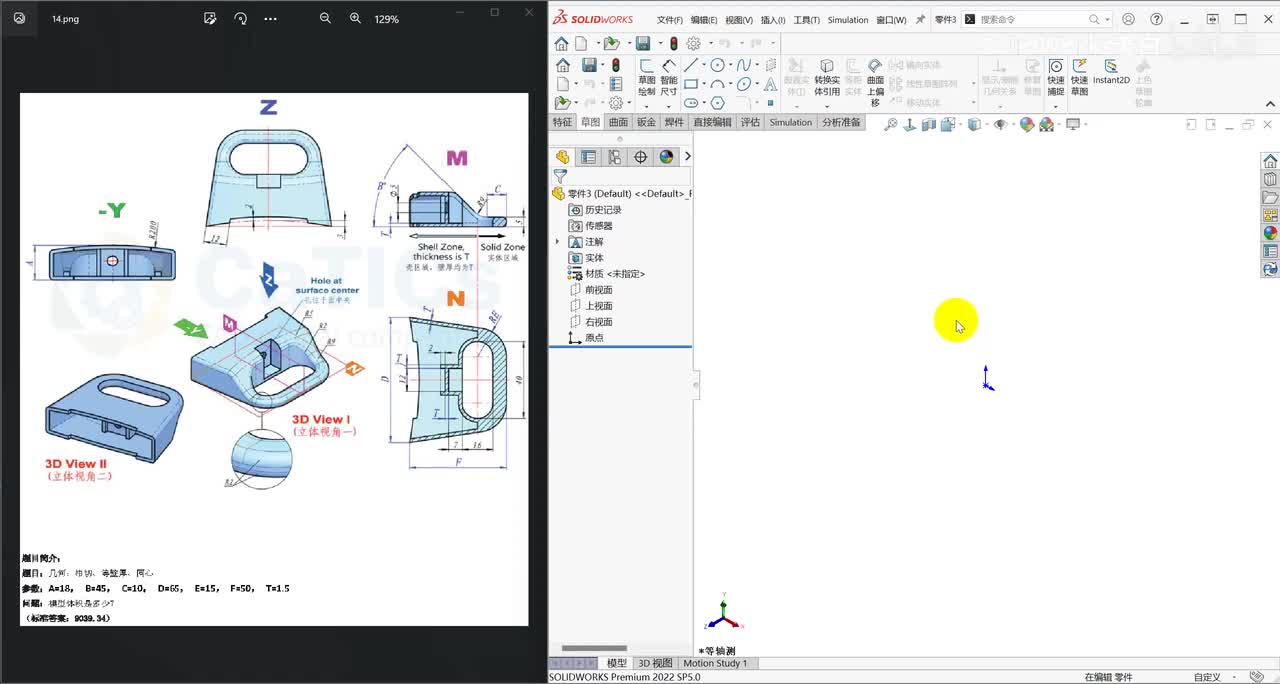Select the Polygon sketch tool

[x=717, y=103]
